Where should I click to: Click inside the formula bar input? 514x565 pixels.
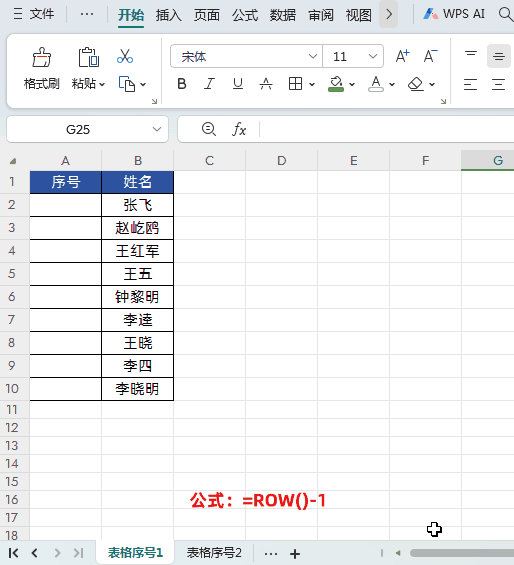(x=386, y=129)
